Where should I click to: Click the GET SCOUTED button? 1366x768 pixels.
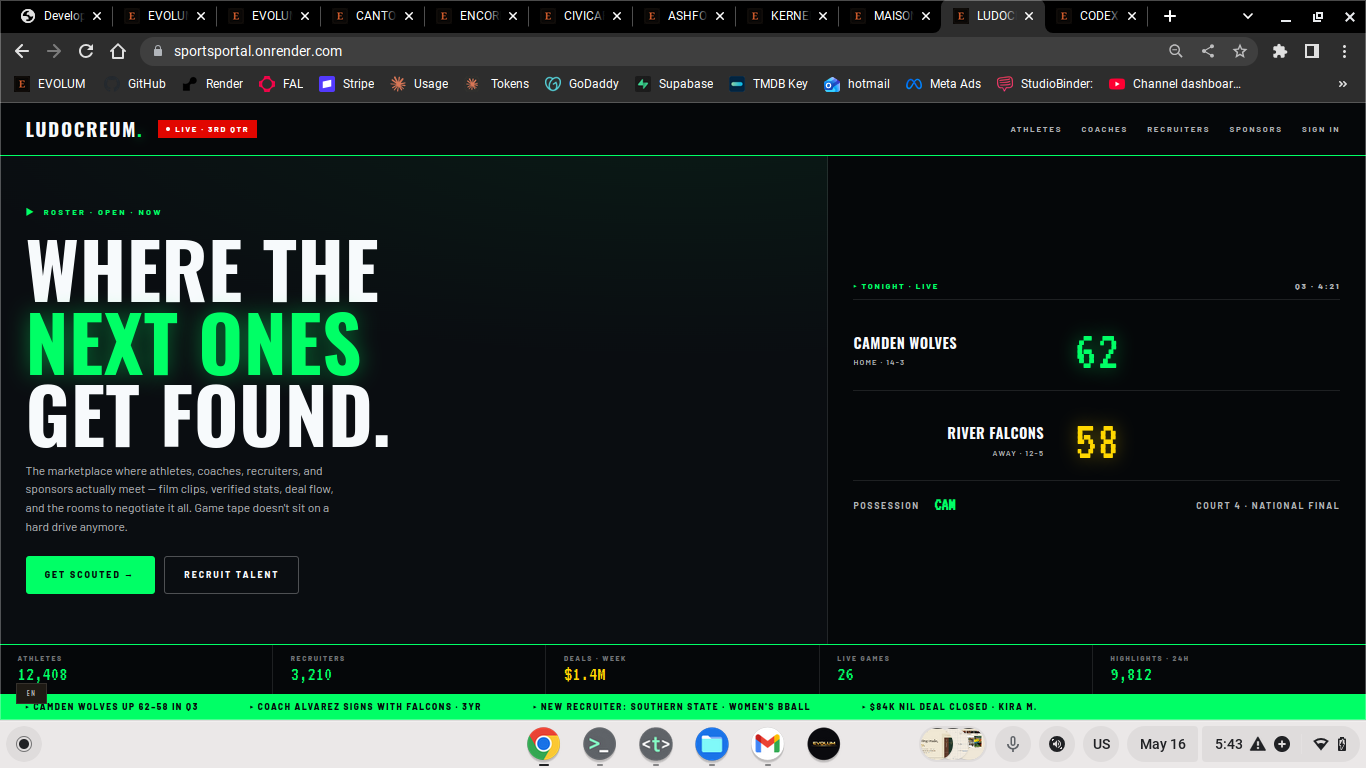pyautogui.click(x=90, y=575)
